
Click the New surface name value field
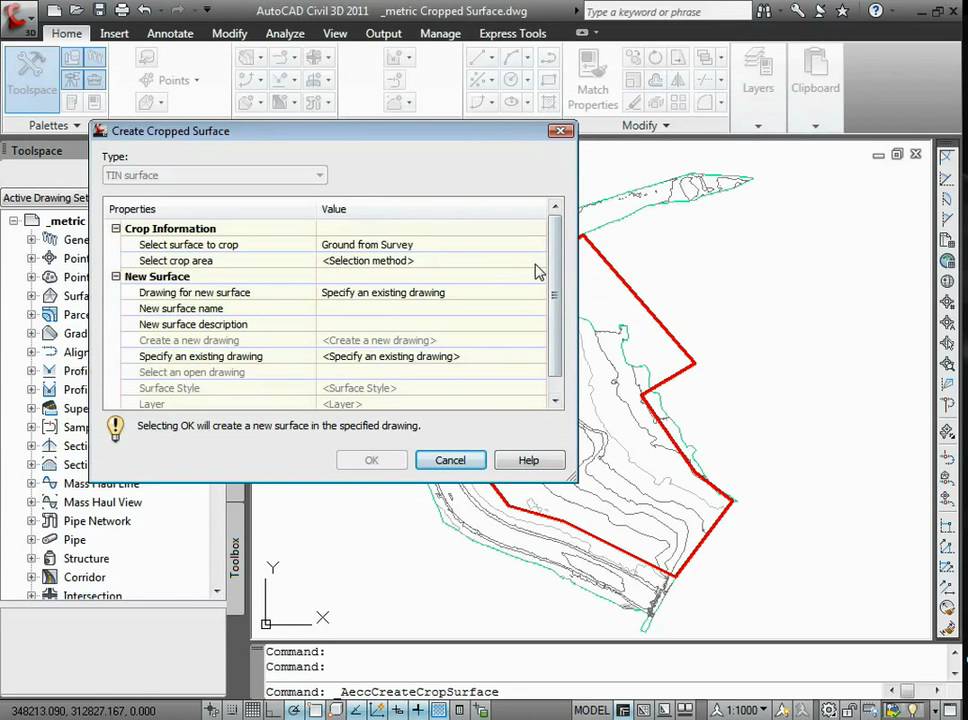coord(431,308)
